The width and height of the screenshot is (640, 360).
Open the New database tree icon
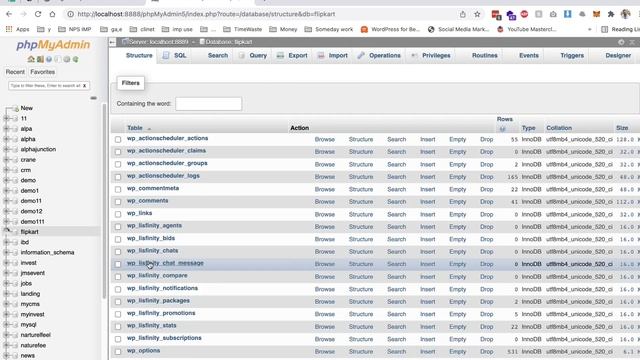tap(15, 108)
